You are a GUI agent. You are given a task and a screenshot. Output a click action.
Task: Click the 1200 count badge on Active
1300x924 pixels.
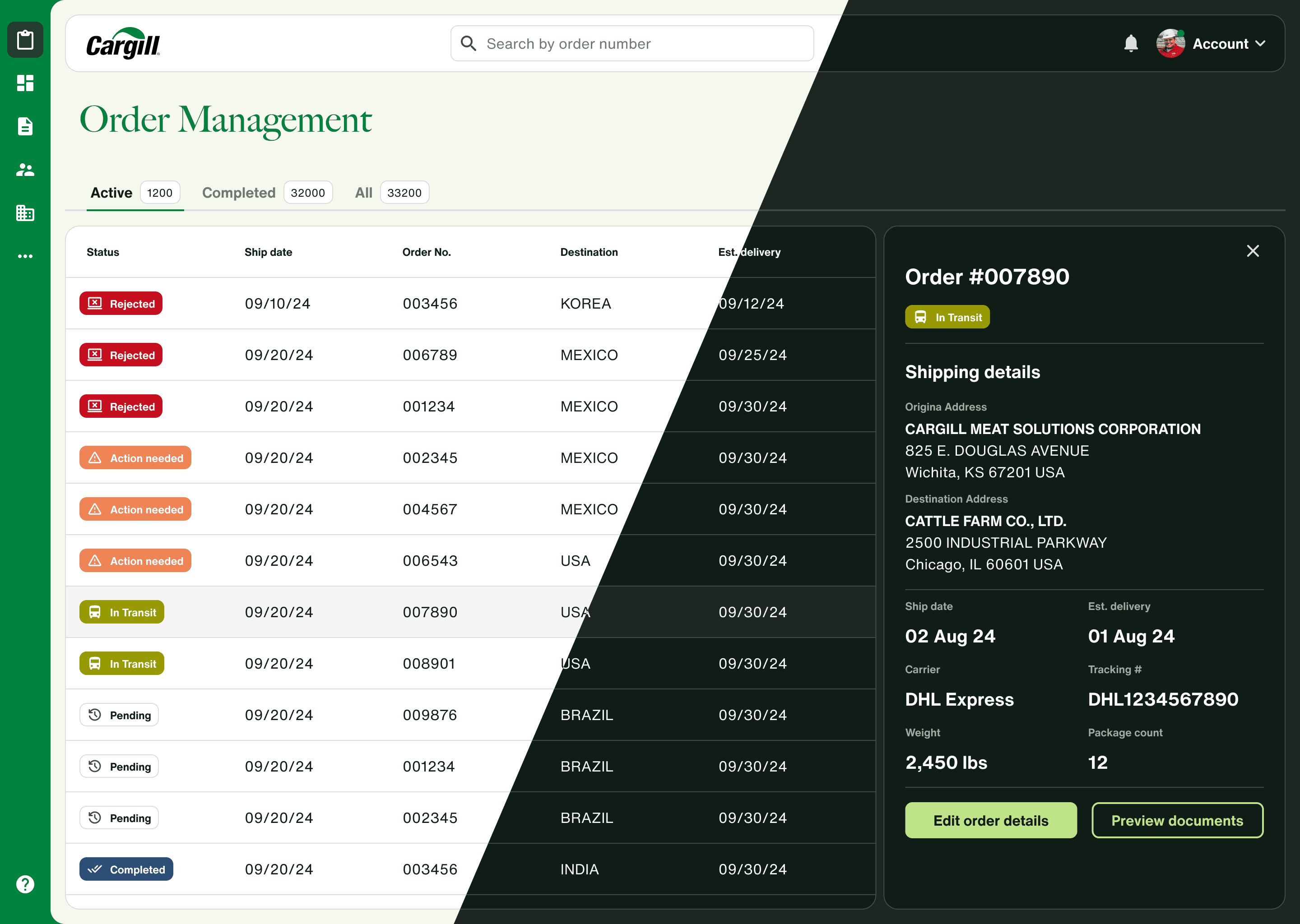(159, 193)
